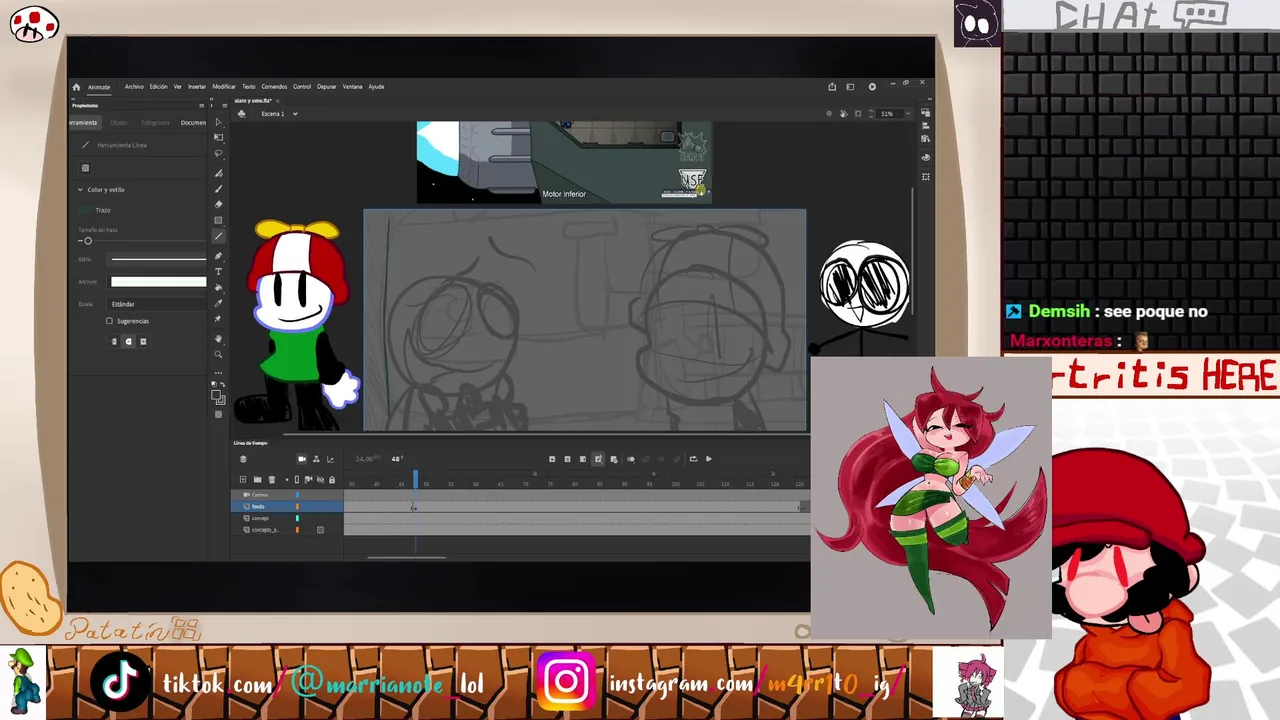Screen dimensions: 1280x720
Task: Open the Propiedades panel options menu
Action: tap(201, 105)
